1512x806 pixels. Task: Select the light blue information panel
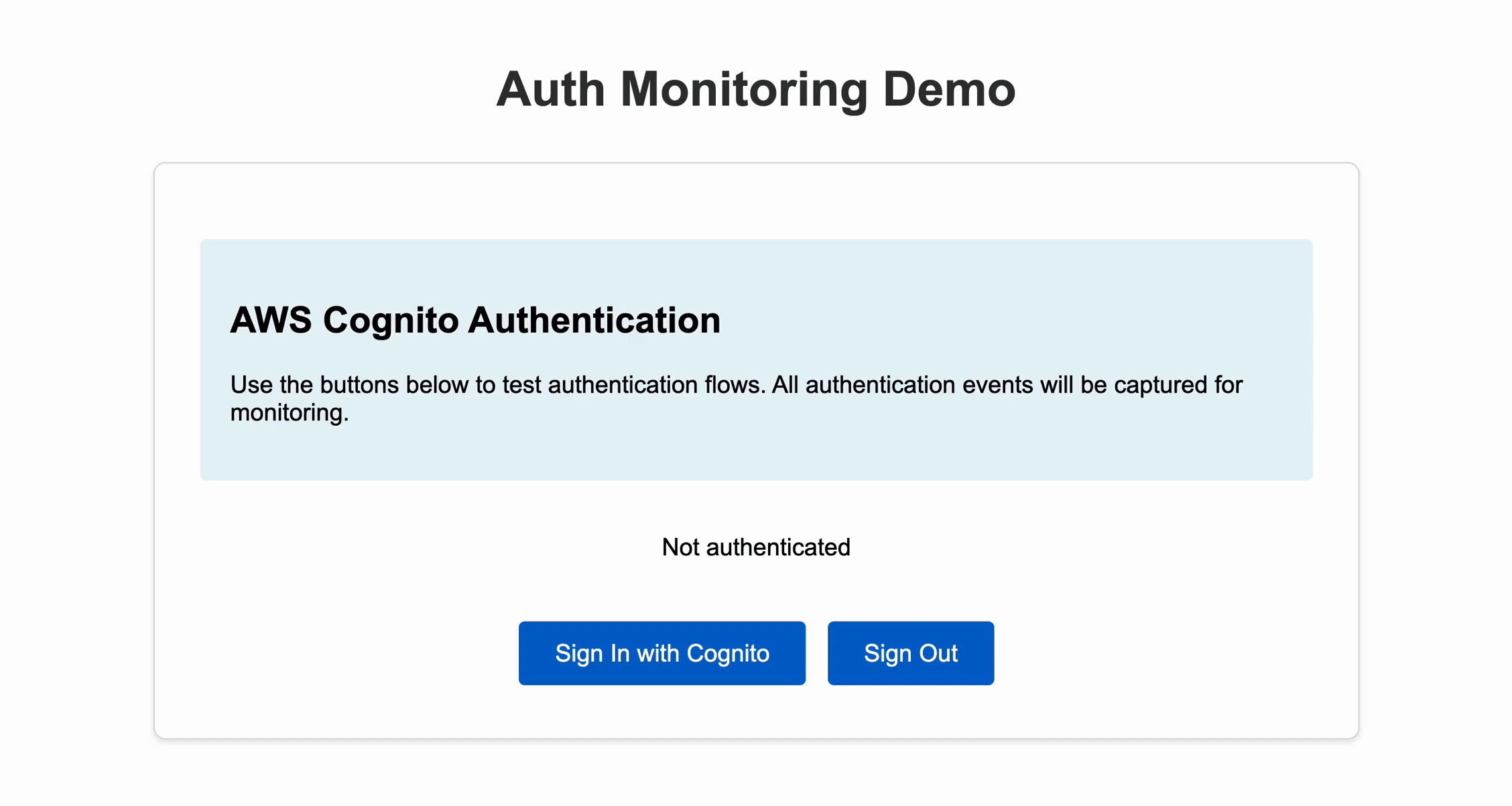[756, 359]
